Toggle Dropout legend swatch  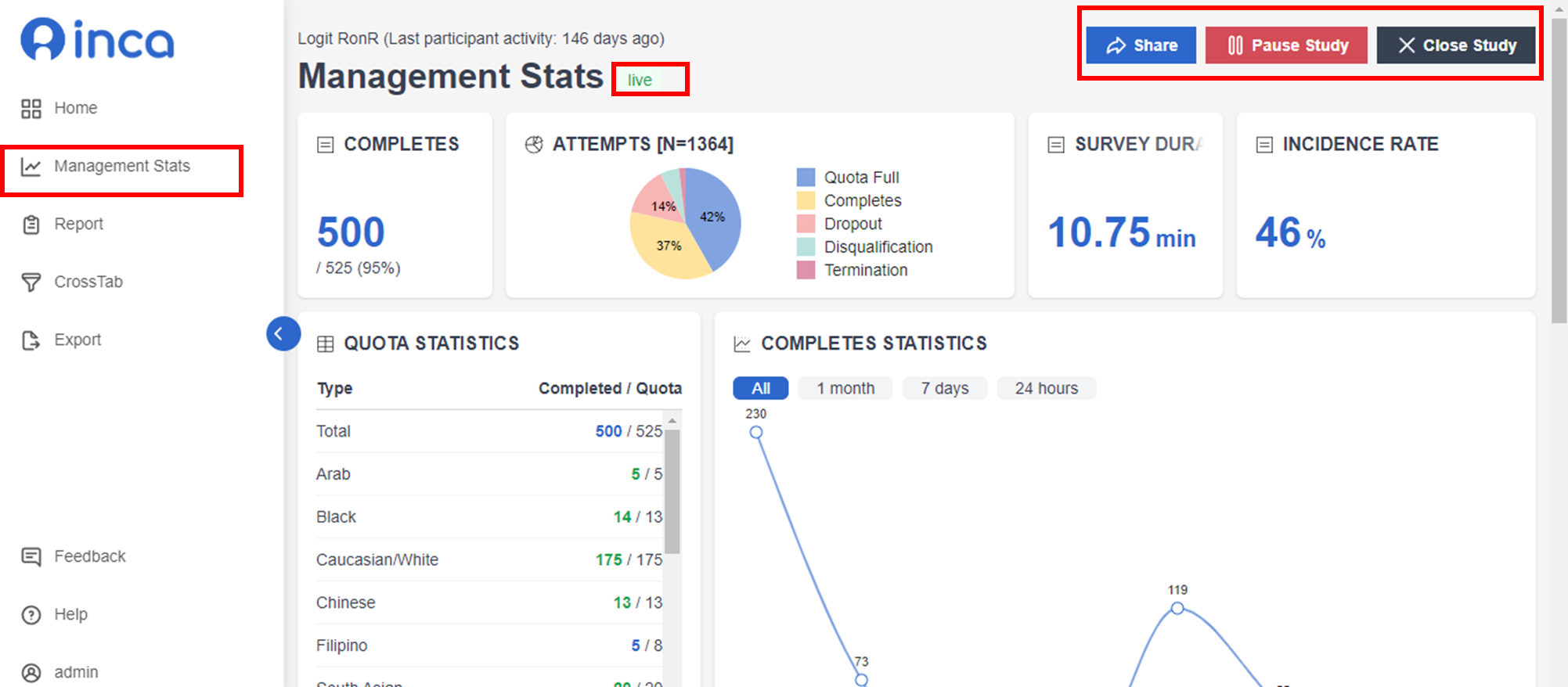pos(806,224)
